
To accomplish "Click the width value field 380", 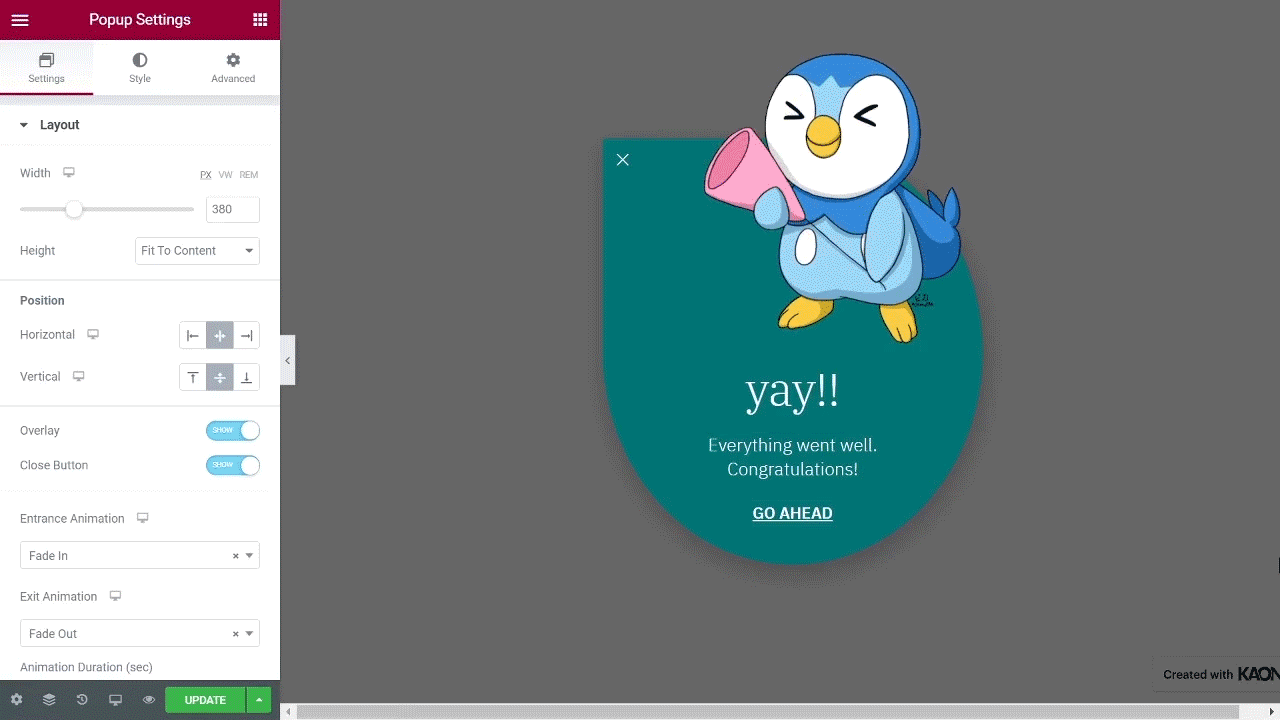I will point(233,209).
